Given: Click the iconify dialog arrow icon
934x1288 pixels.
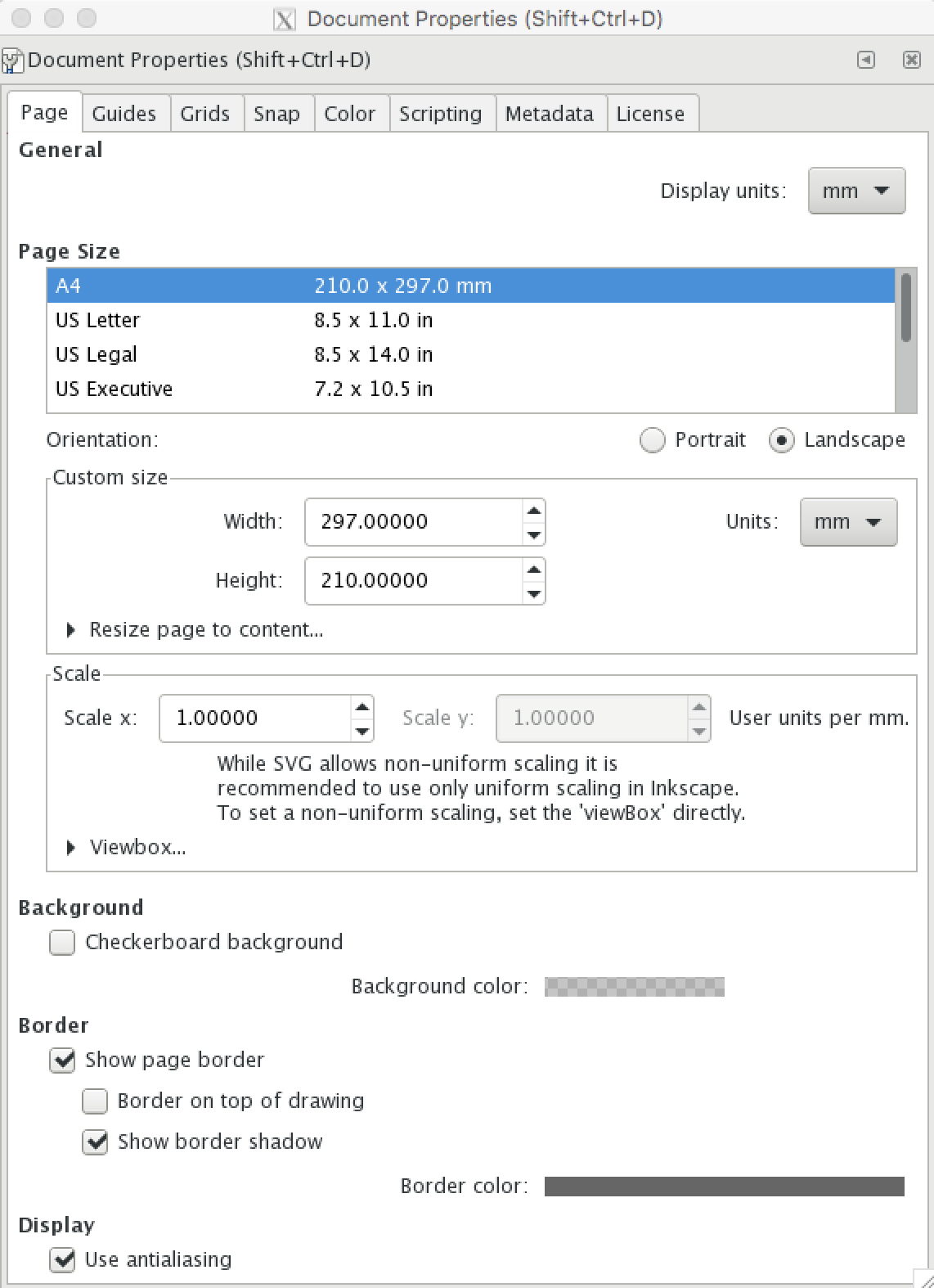Looking at the screenshot, I should tap(865, 60).
